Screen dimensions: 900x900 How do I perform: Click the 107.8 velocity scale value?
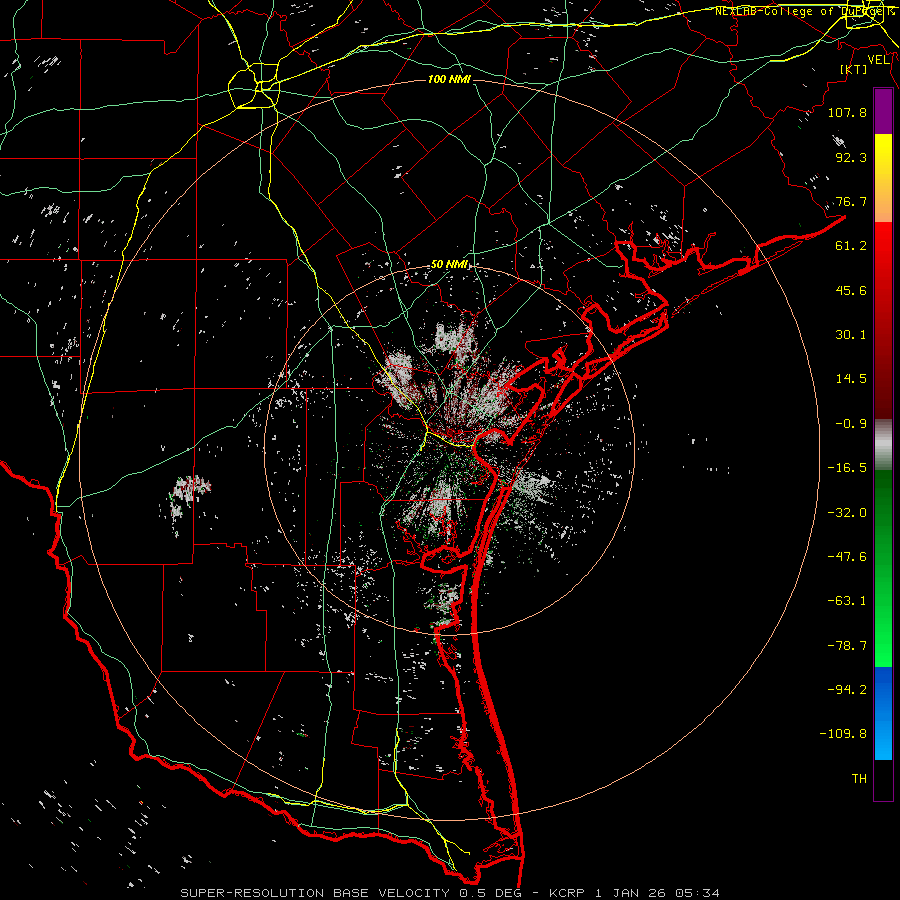(x=847, y=112)
